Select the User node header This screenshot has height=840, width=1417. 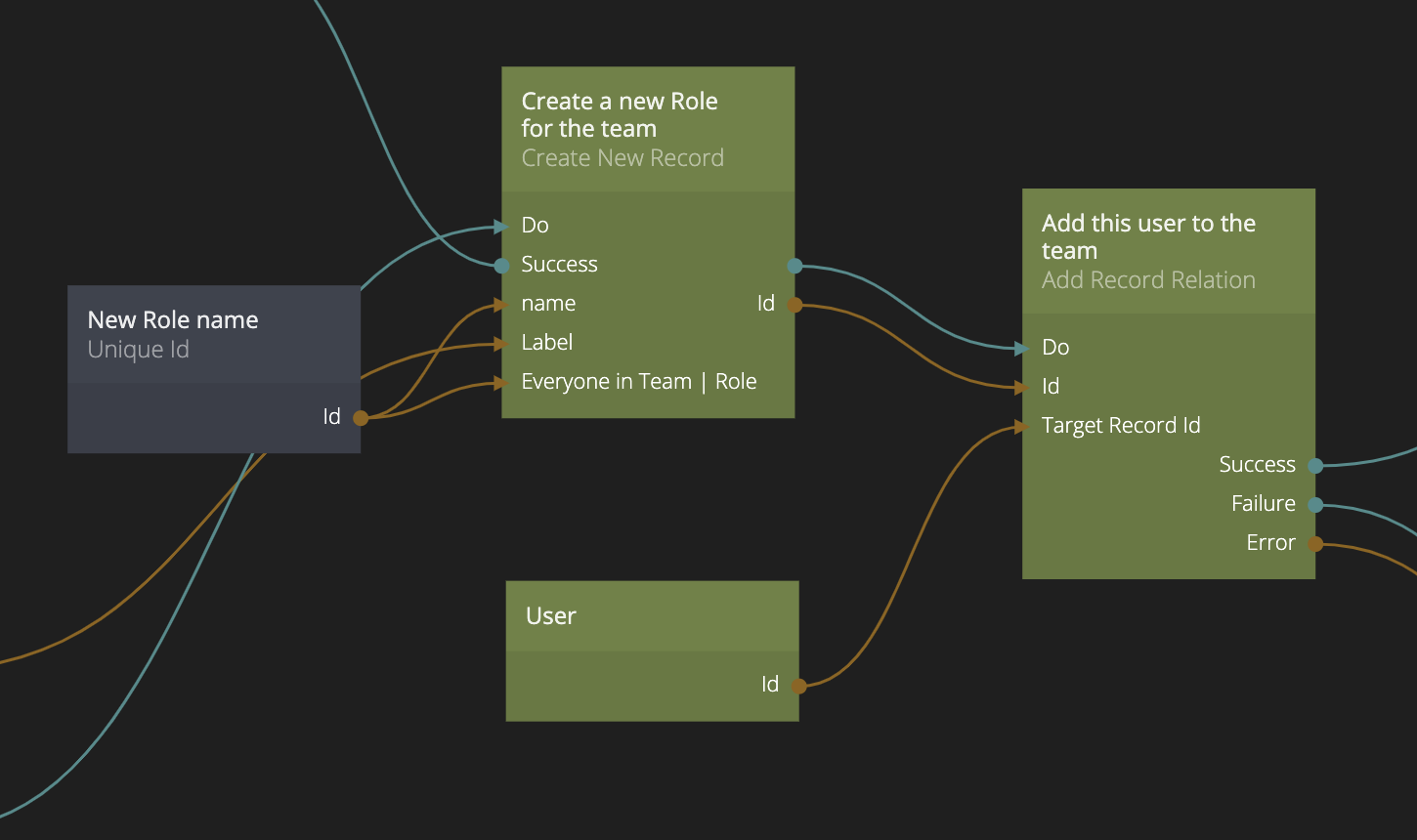tap(652, 616)
